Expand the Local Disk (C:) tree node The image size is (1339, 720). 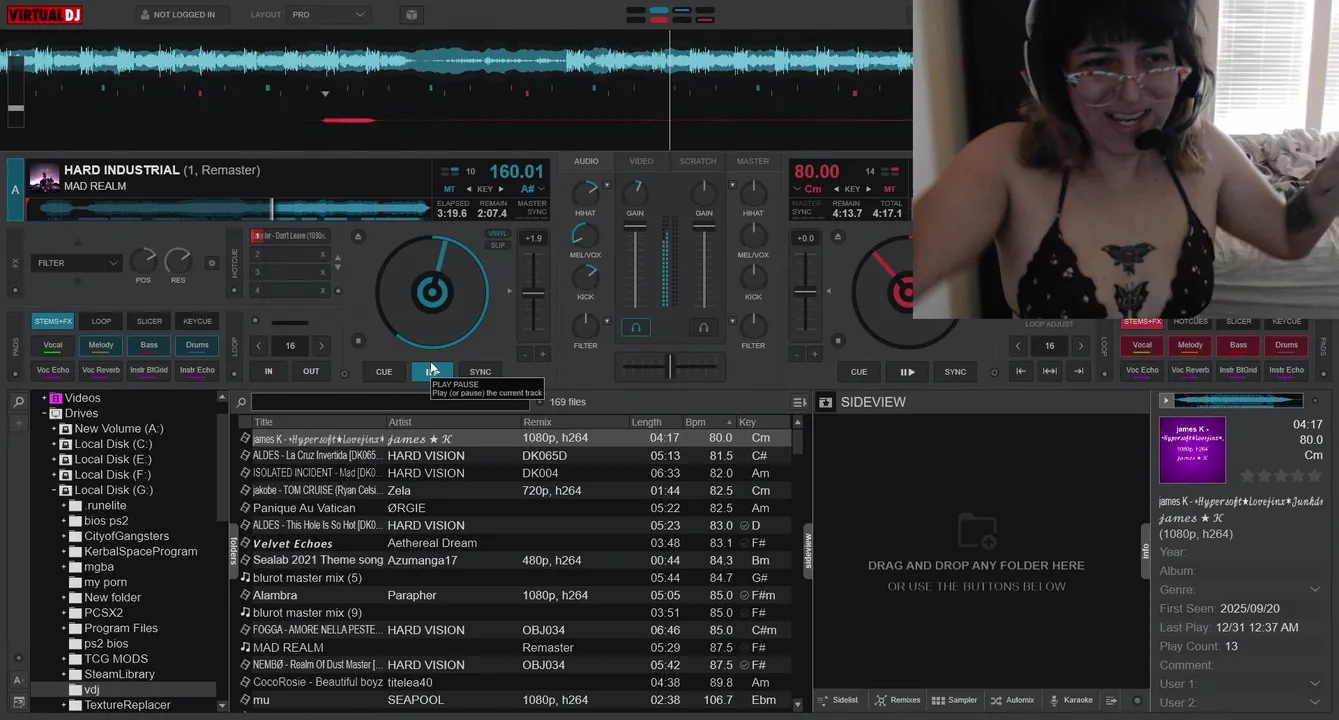coord(54,444)
